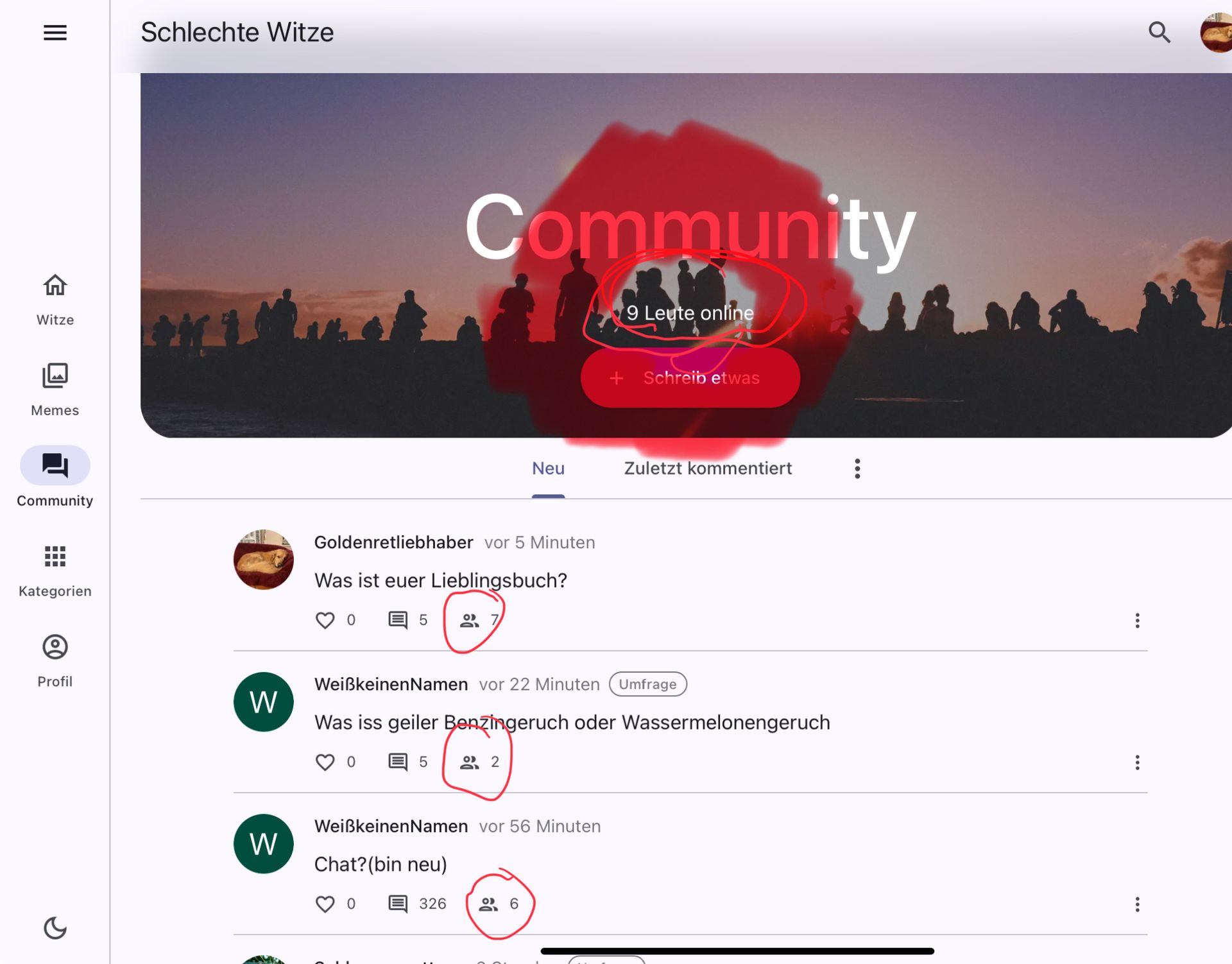The height and width of the screenshot is (964, 1232).
Task: Click the search magnifier icon
Action: pyautogui.click(x=1159, y=32)
